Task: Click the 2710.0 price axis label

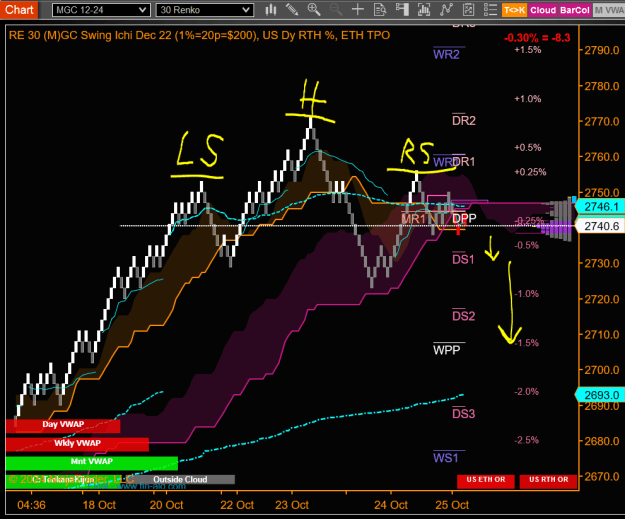Action: 602,334
